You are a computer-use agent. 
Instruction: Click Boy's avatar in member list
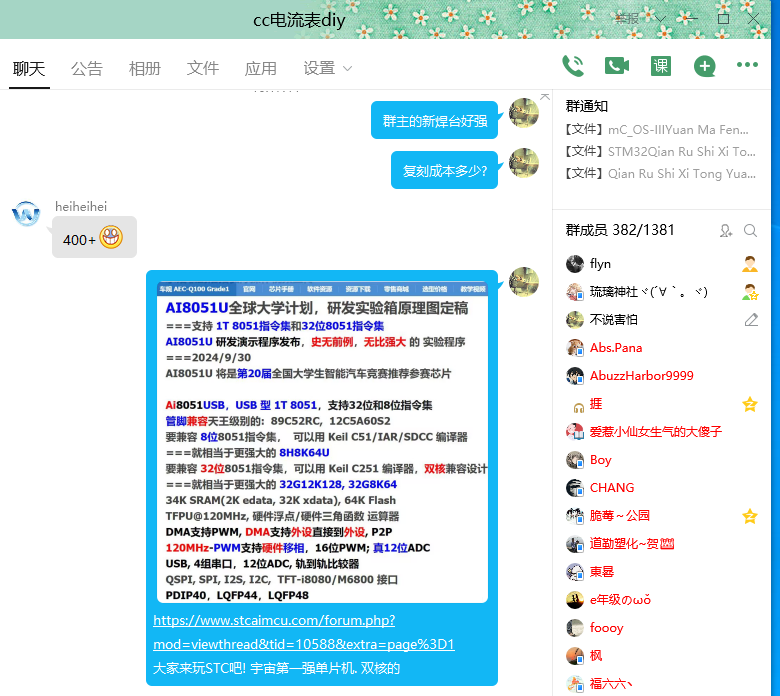point(575,460)
